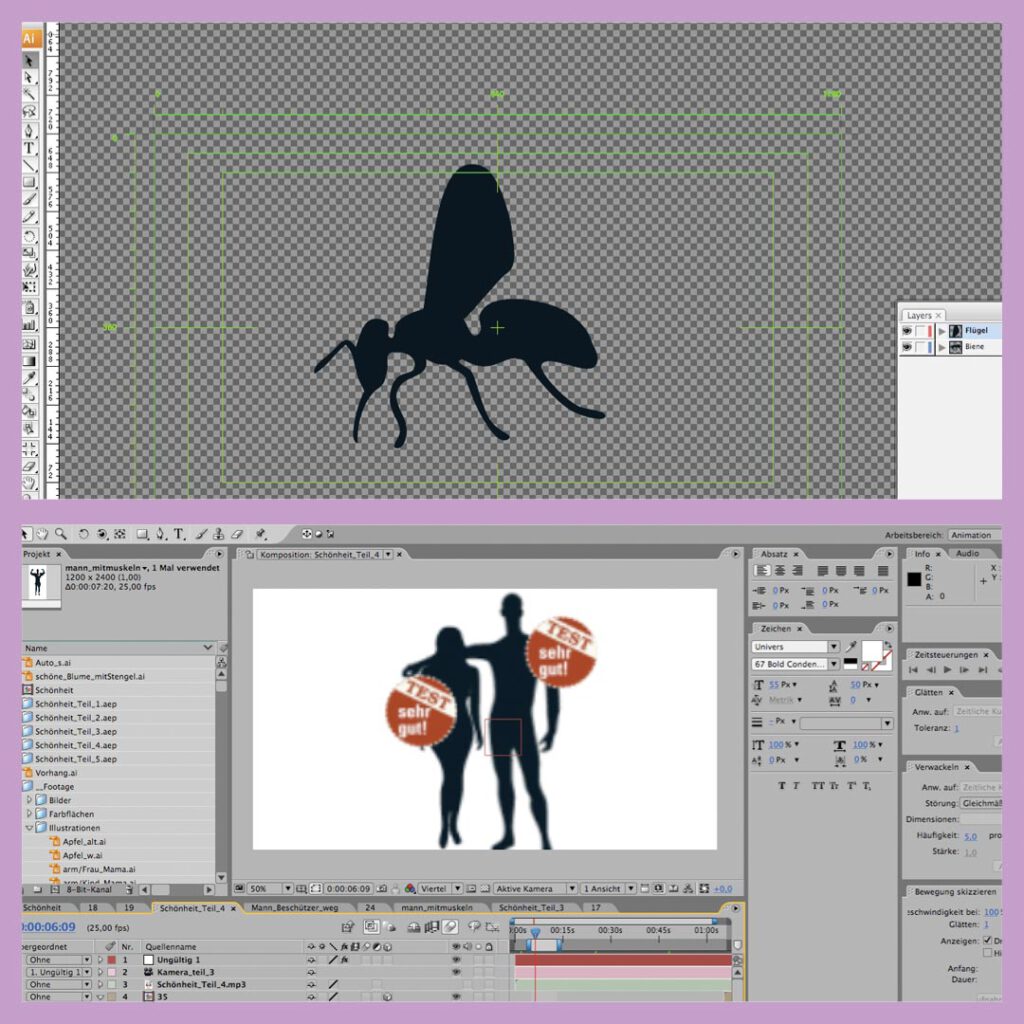1024x1024 pixels.
Task: Click the After Effects horizontal Type tool
Action: [x=179, y=534]
